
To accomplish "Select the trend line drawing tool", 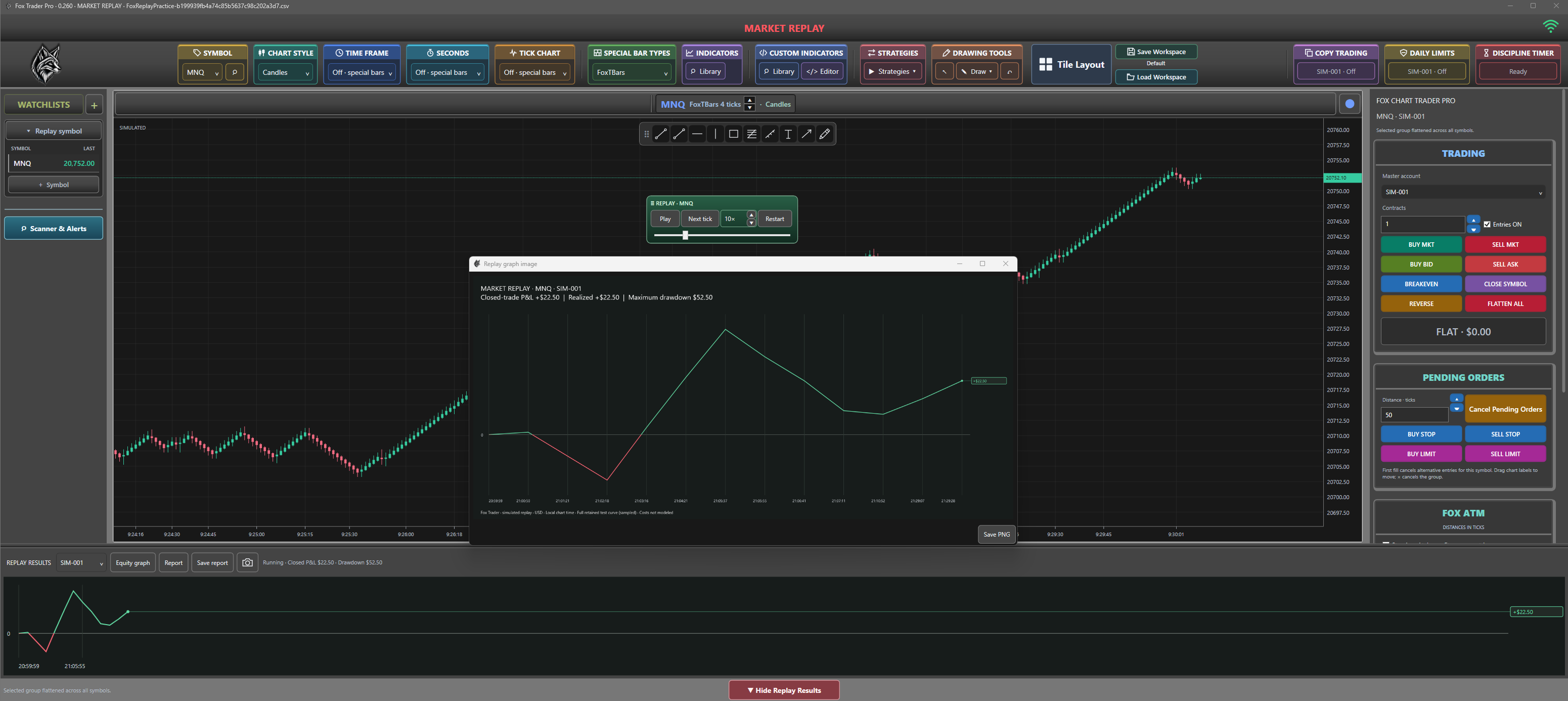I will coord(661,134).
